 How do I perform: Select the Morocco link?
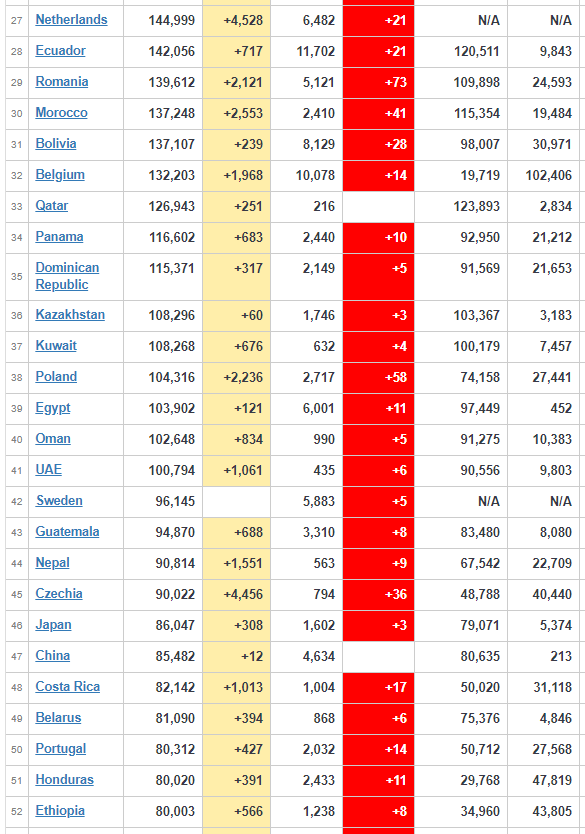point(61,113)
